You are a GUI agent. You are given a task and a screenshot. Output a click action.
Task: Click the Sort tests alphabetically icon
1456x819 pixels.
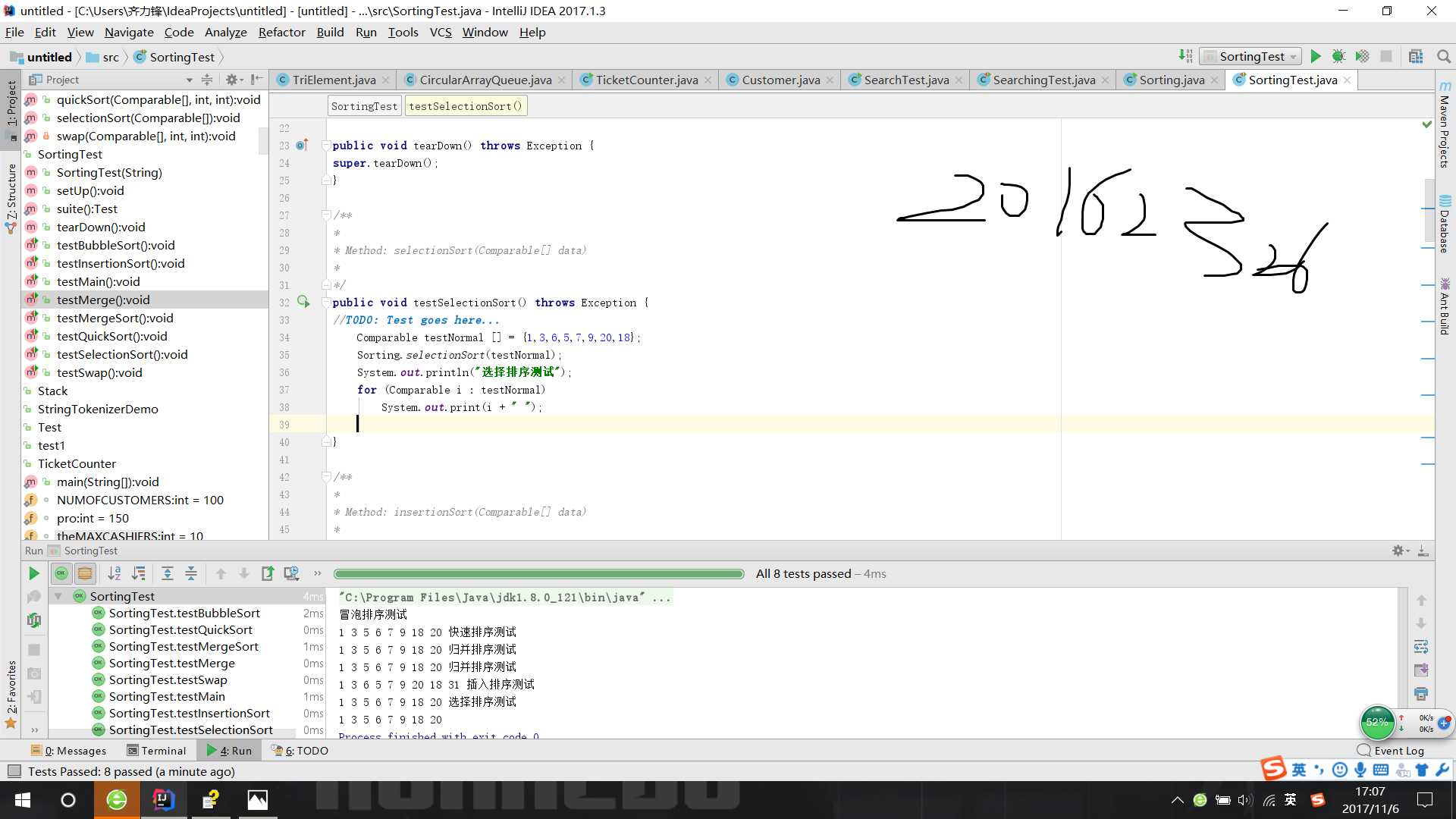[113, 573]
